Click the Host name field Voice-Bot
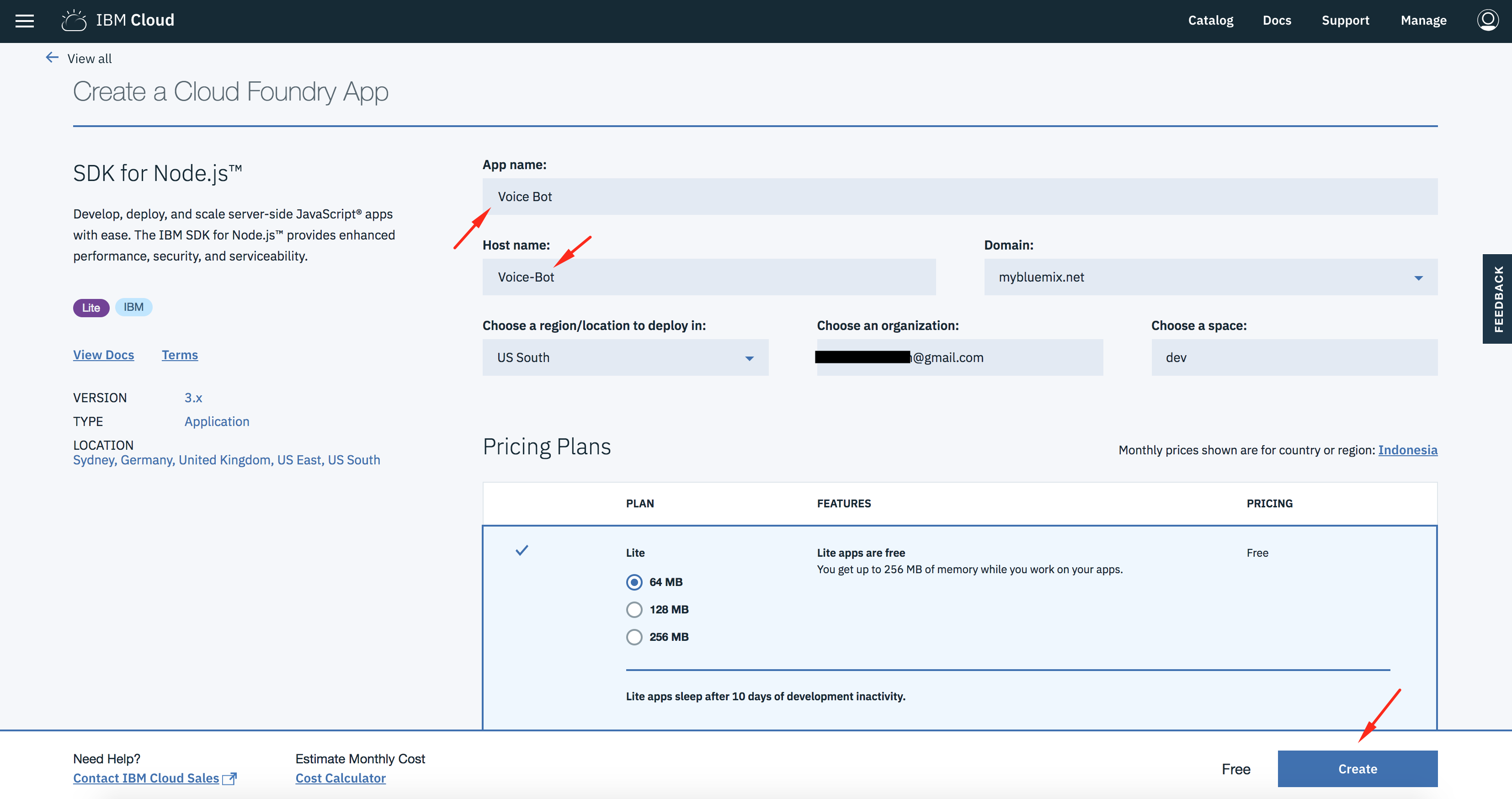1512x799 pixels. click(x=708, y=277)
